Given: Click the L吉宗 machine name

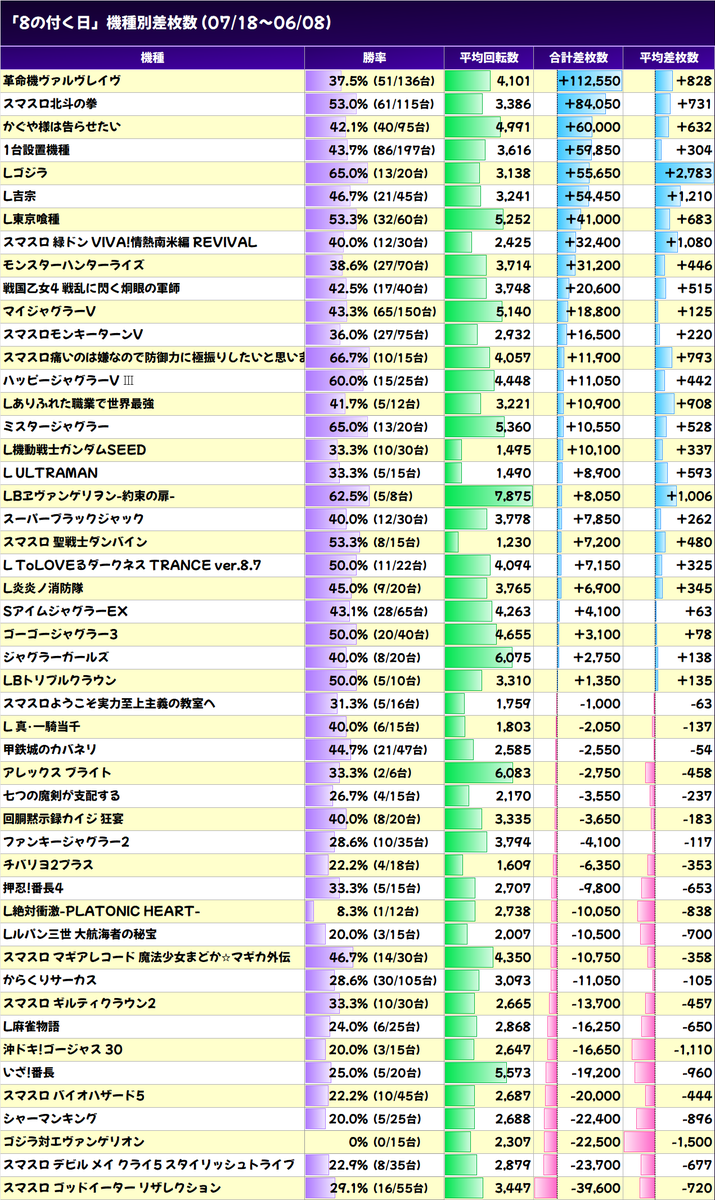Looking at the screenshot, I should tap(20, 196).
